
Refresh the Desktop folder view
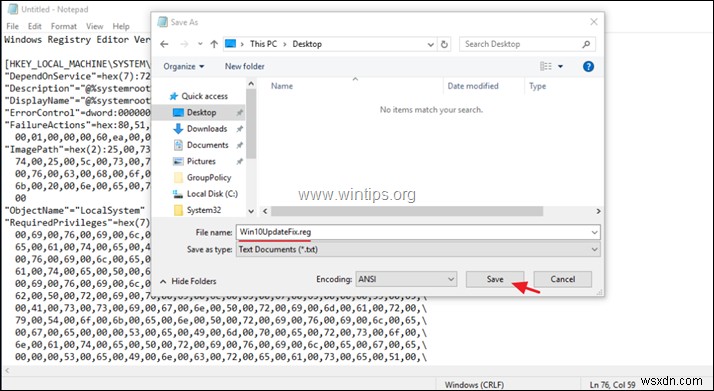pyautogui.click(x=444, y=44)
